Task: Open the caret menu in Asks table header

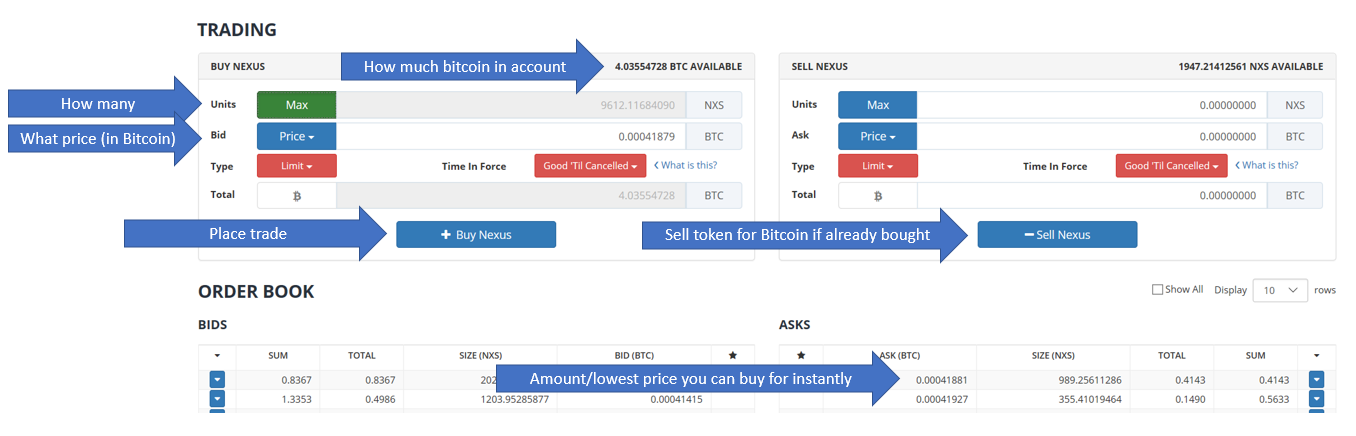Action: point(1317,355)
